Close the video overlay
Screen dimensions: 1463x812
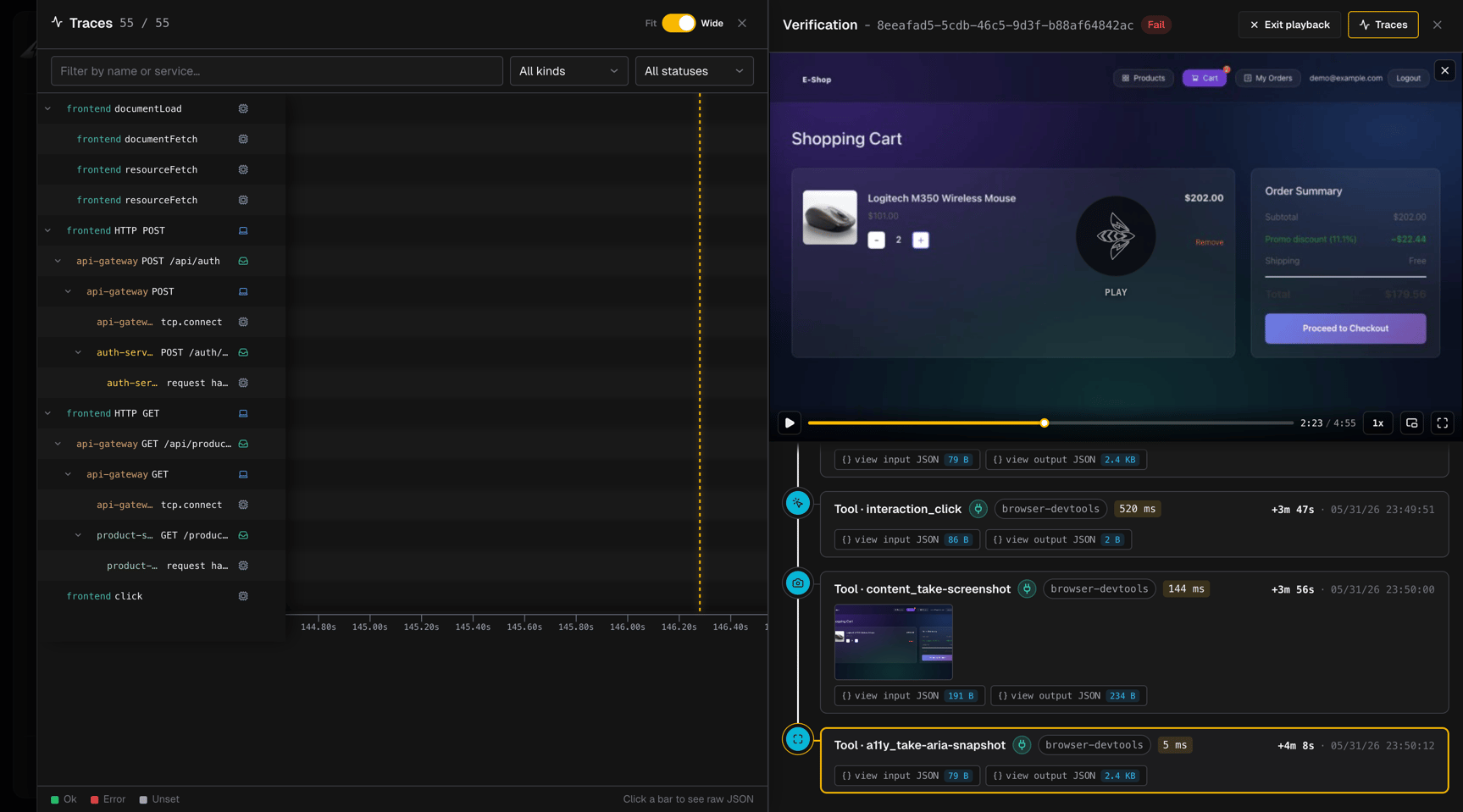point(1444,70)
